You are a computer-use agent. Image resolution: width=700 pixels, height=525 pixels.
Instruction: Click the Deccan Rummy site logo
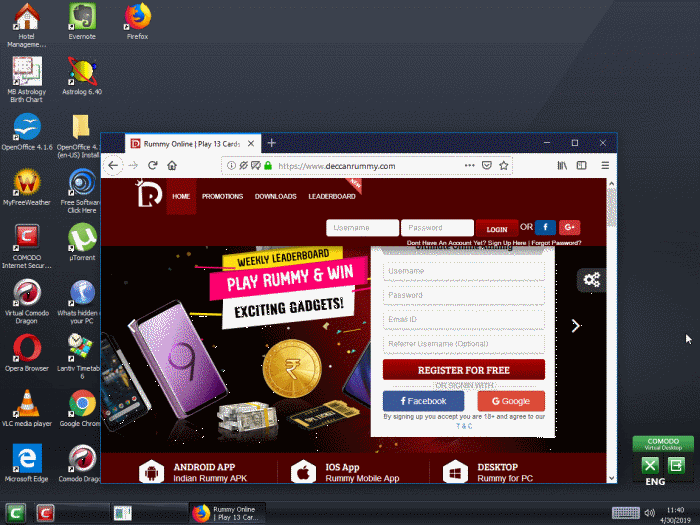[149, 194]
